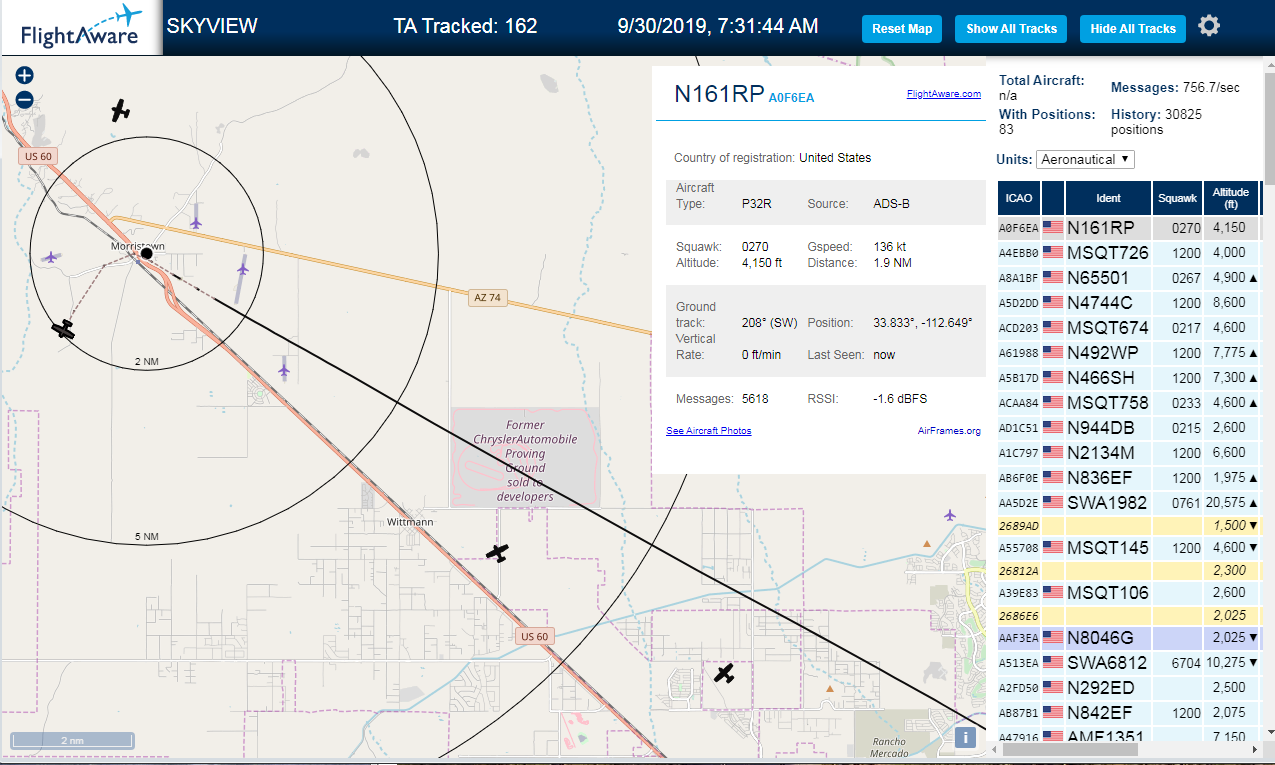Zoom in the map with plus button
Image resolution: width=1275 pixels, height=765 pixels.
point(25,75)
